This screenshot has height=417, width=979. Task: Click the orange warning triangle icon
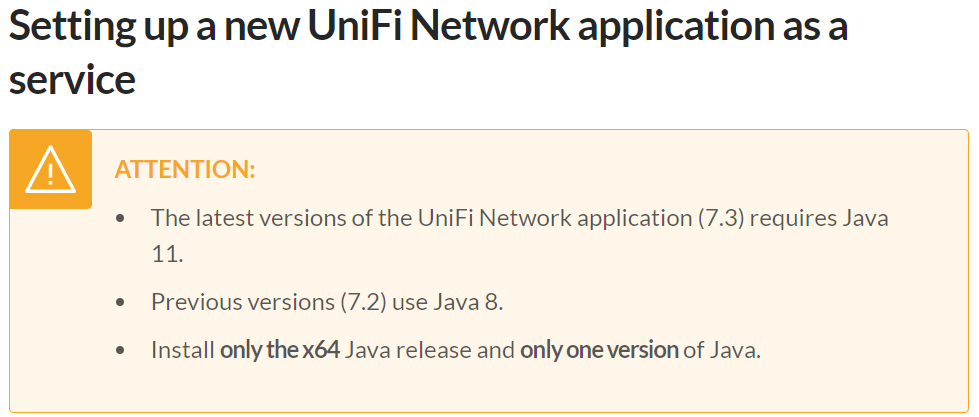pyautogui.click(x=51, y=169)
